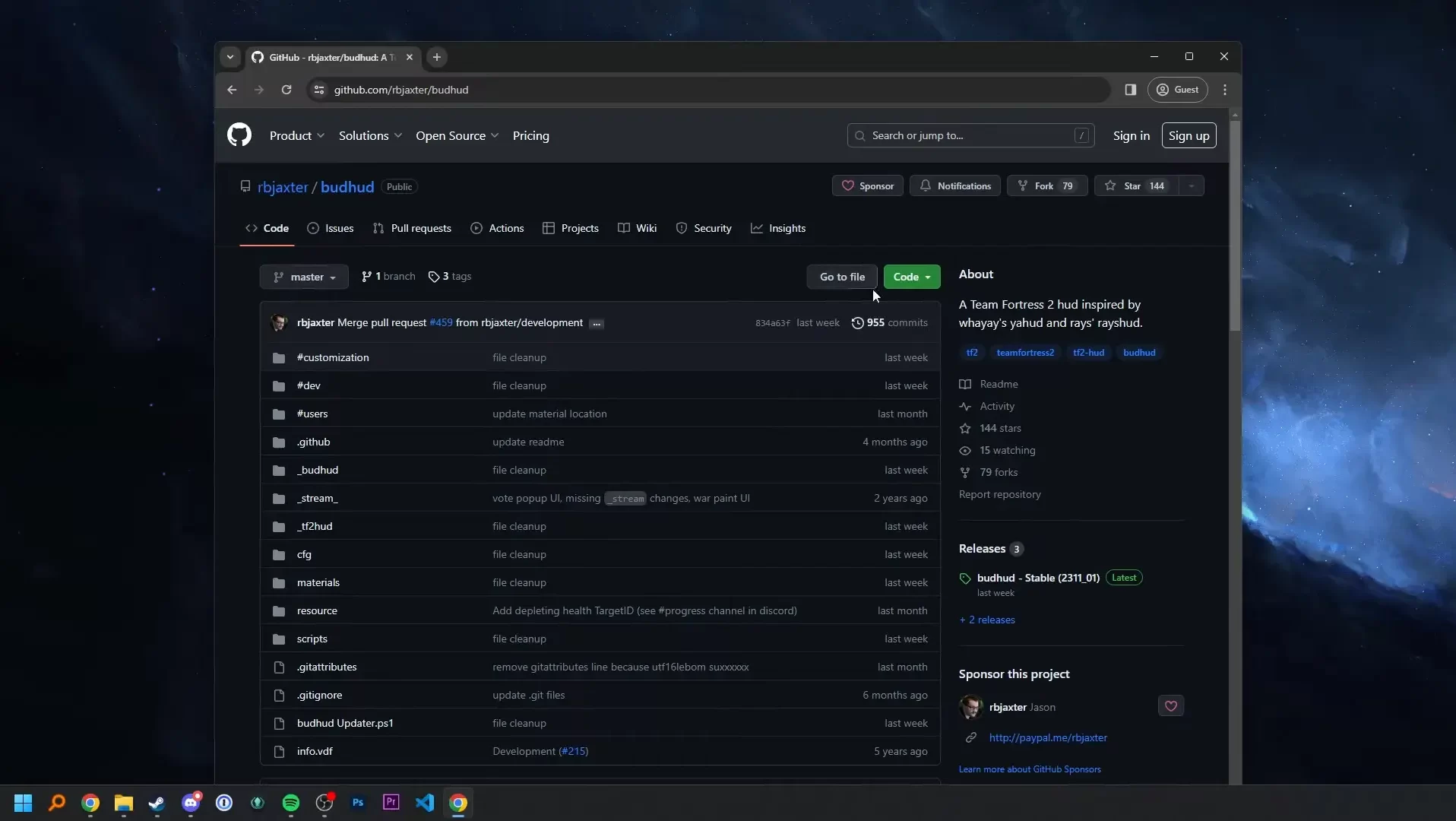Screen dimensions: 1456x821
Task: Open the #dev folder
Action: [309, 385]
